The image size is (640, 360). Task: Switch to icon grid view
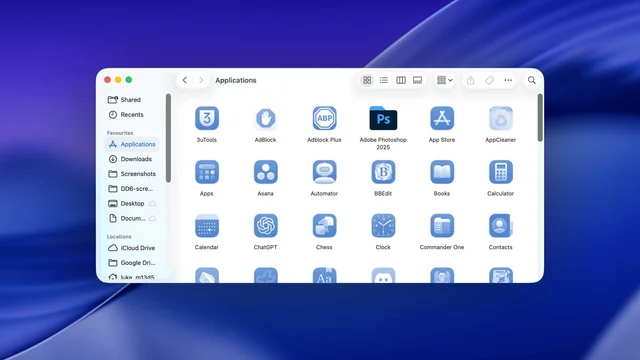[x=367, y=80]
